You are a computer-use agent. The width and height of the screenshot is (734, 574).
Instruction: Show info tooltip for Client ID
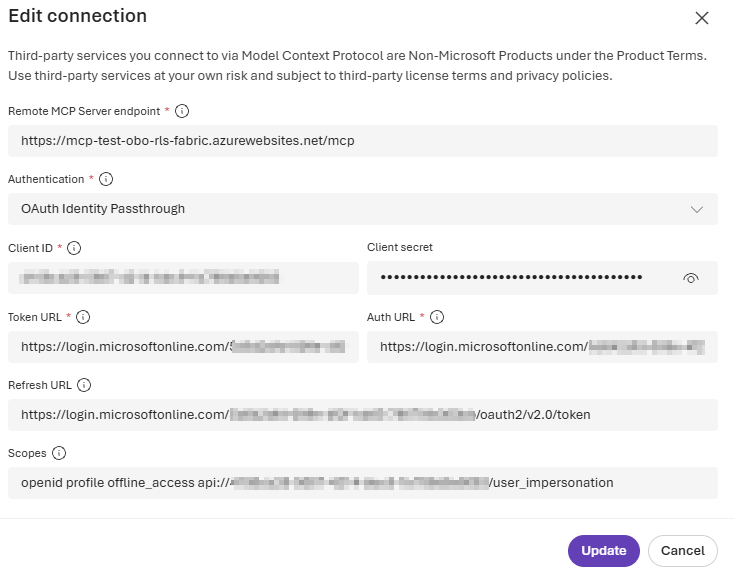tap(74, 248)
